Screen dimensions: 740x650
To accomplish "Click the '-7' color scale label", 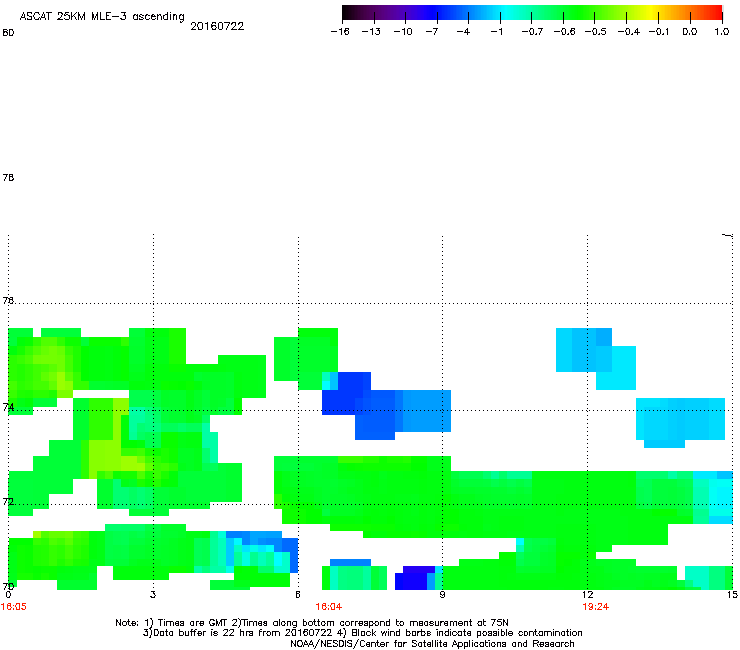I will pos(431,32).
